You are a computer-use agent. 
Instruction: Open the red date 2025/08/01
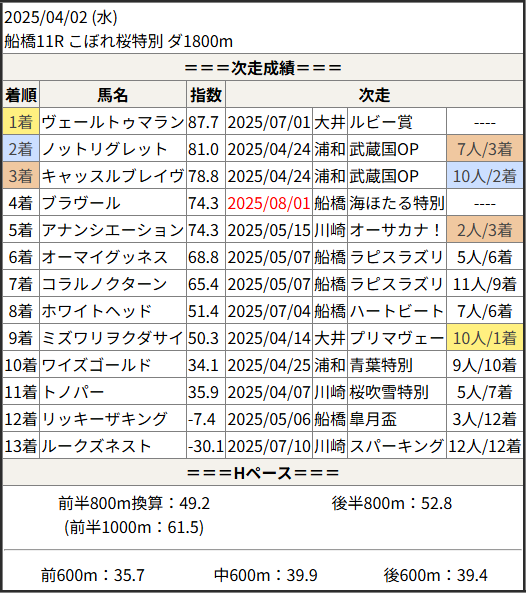click(x=269, y=203)
